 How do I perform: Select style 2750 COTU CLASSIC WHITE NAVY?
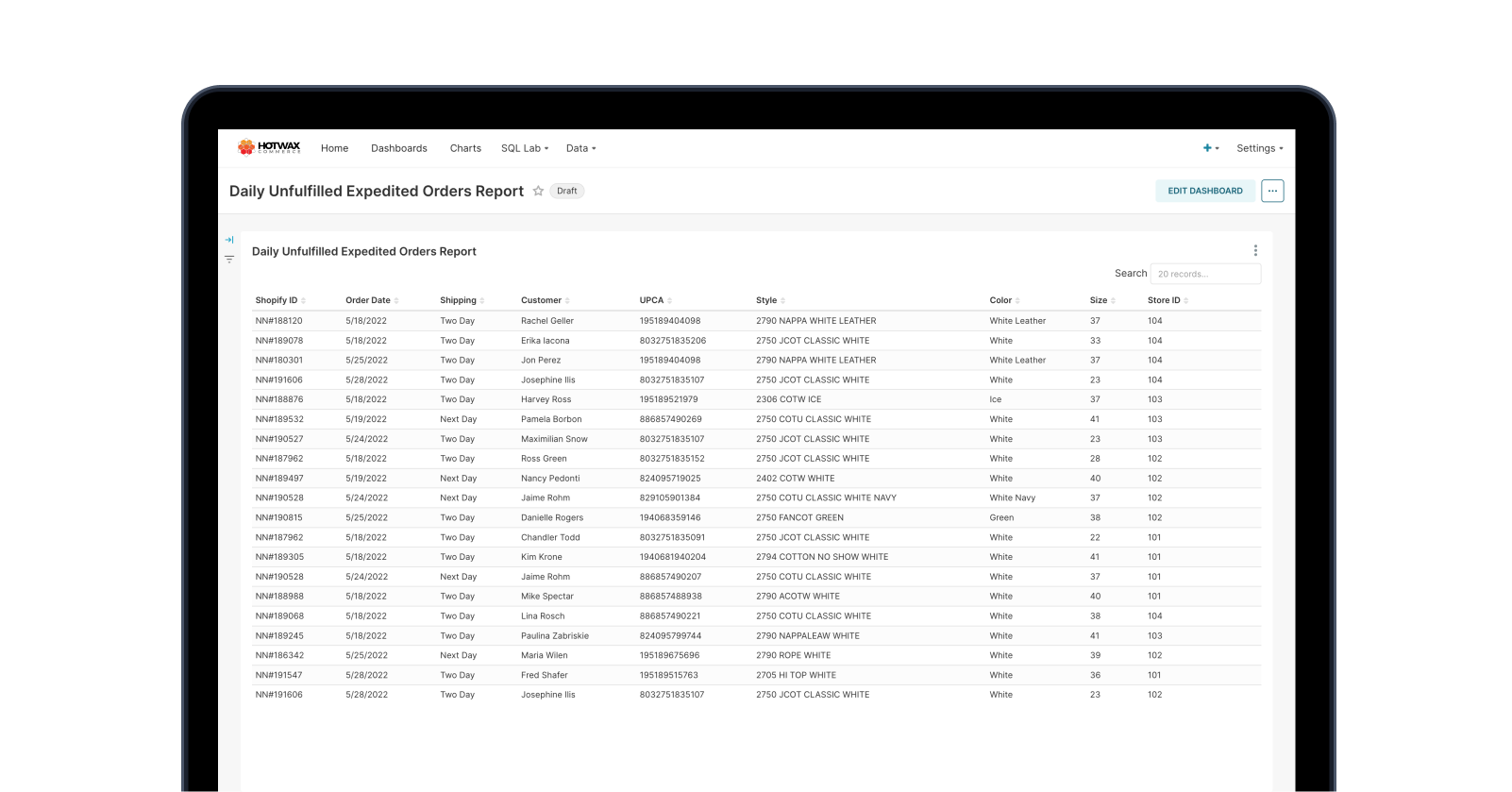(826, 497)
